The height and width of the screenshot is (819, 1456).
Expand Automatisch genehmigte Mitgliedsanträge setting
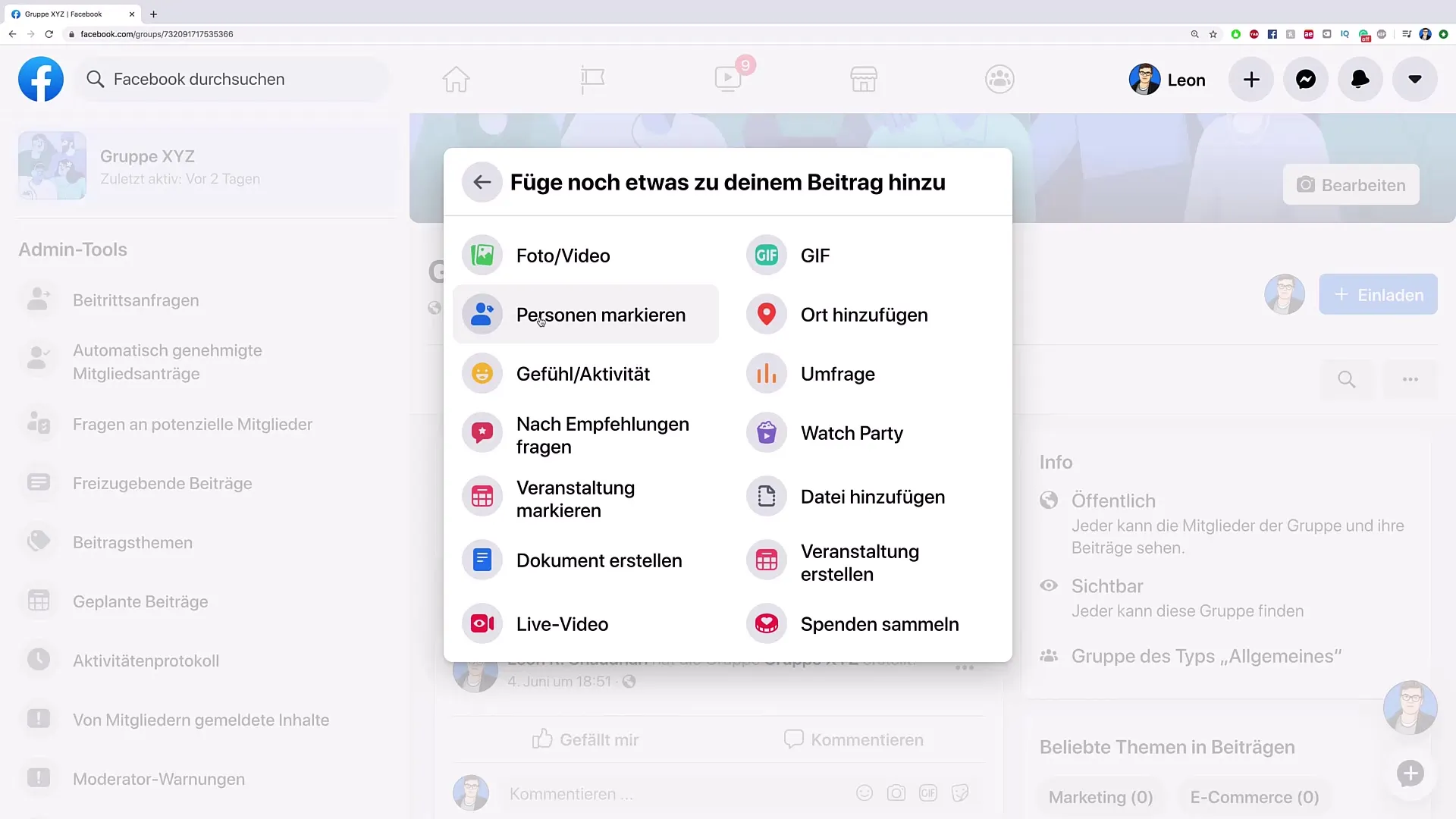166,362
